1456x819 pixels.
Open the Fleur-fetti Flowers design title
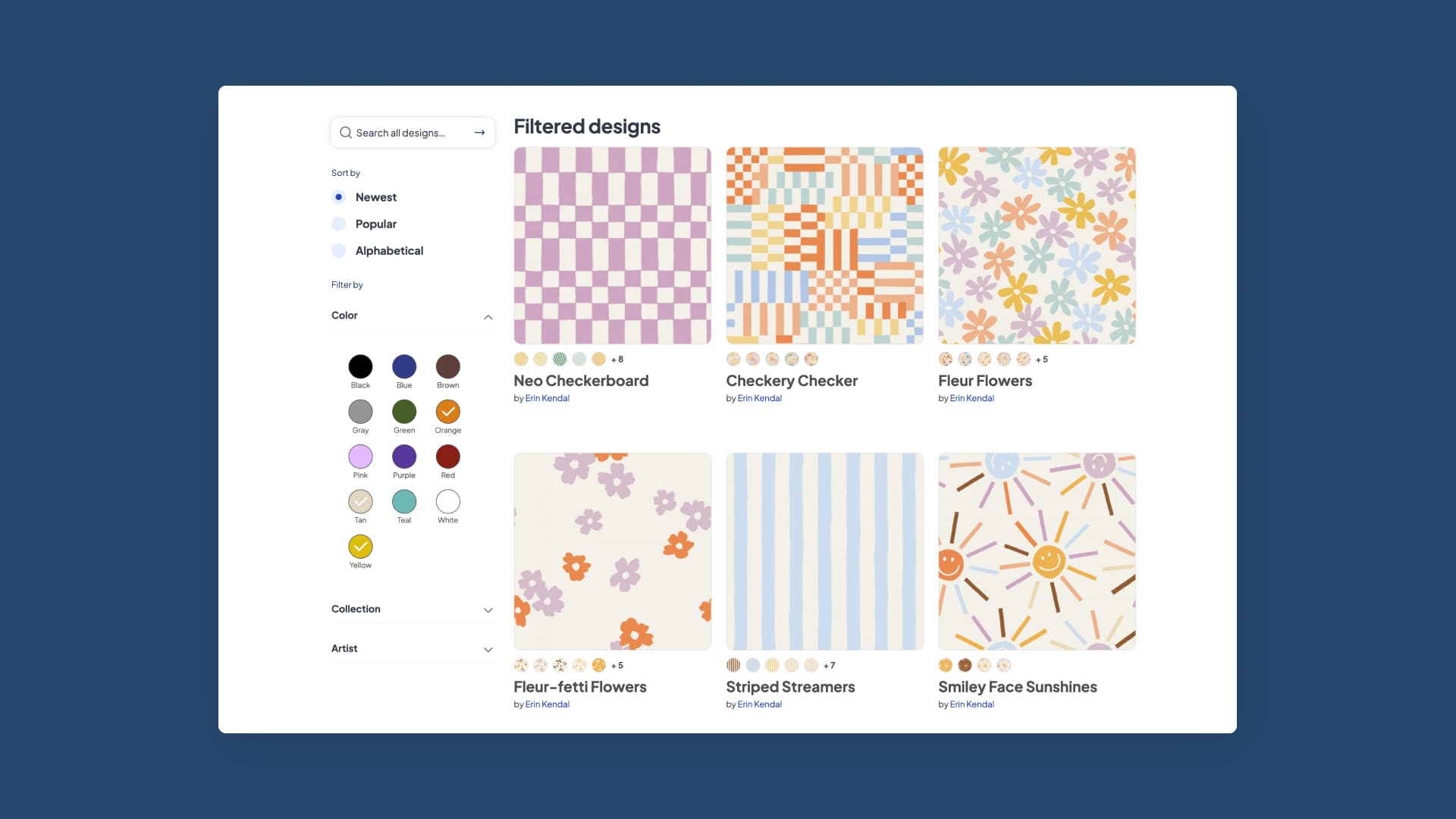(580, 687)
